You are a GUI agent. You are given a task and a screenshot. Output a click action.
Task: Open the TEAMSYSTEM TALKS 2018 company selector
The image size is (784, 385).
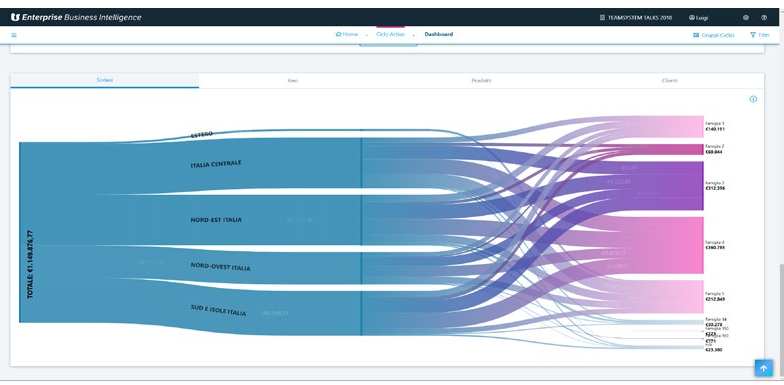point(636,18)
